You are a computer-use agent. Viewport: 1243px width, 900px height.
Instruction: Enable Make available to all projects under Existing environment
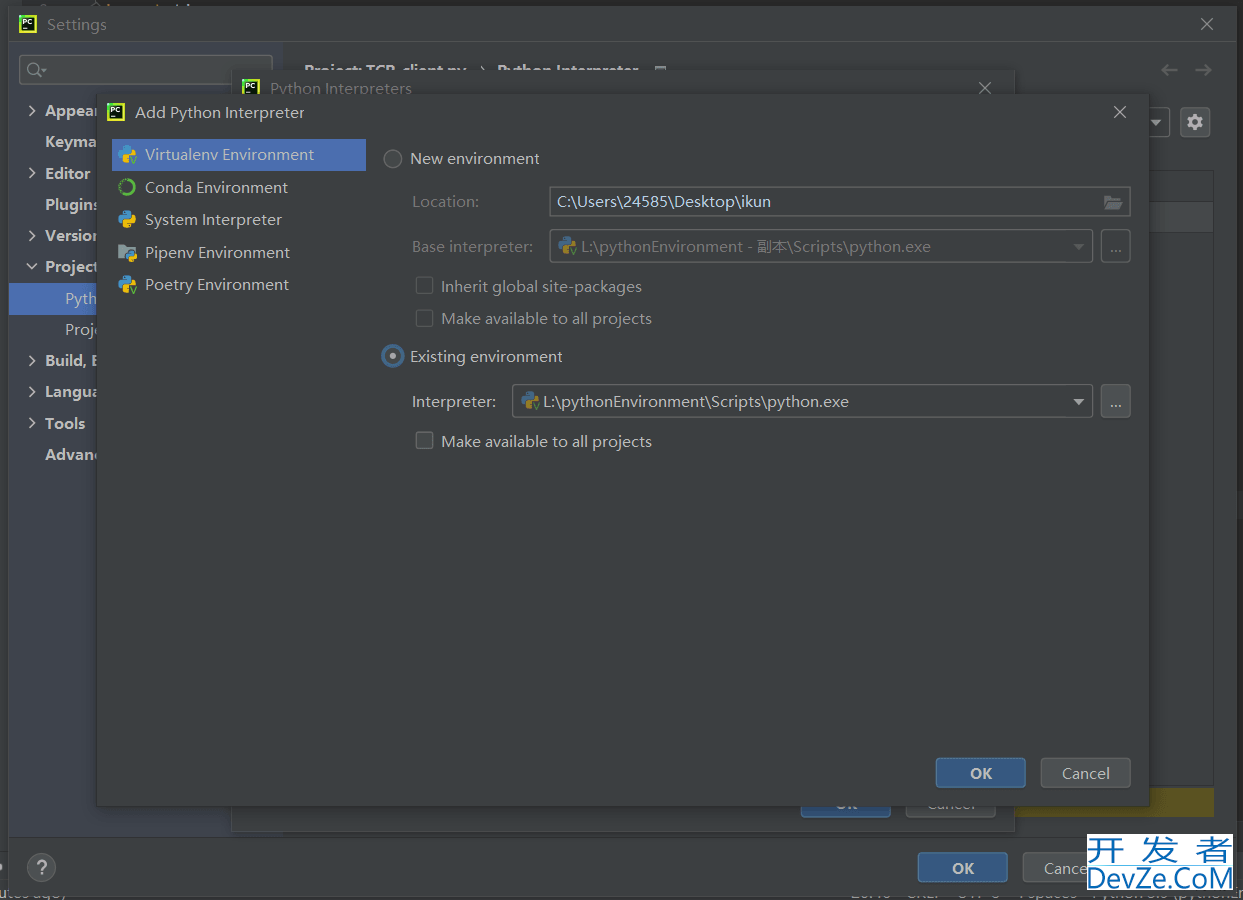[x=424, y=441]
